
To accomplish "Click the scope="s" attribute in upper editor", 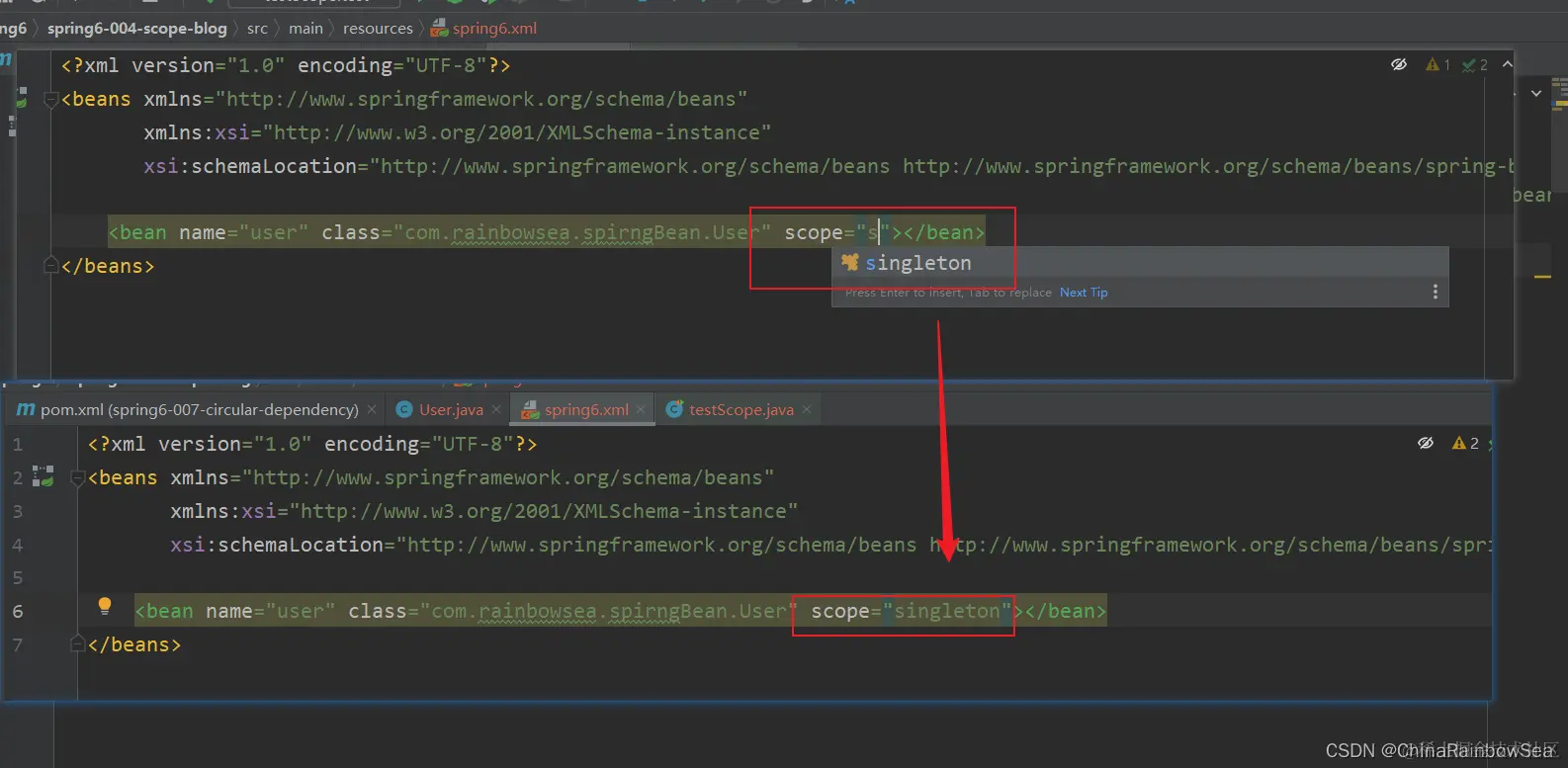I will click(837, 232).
